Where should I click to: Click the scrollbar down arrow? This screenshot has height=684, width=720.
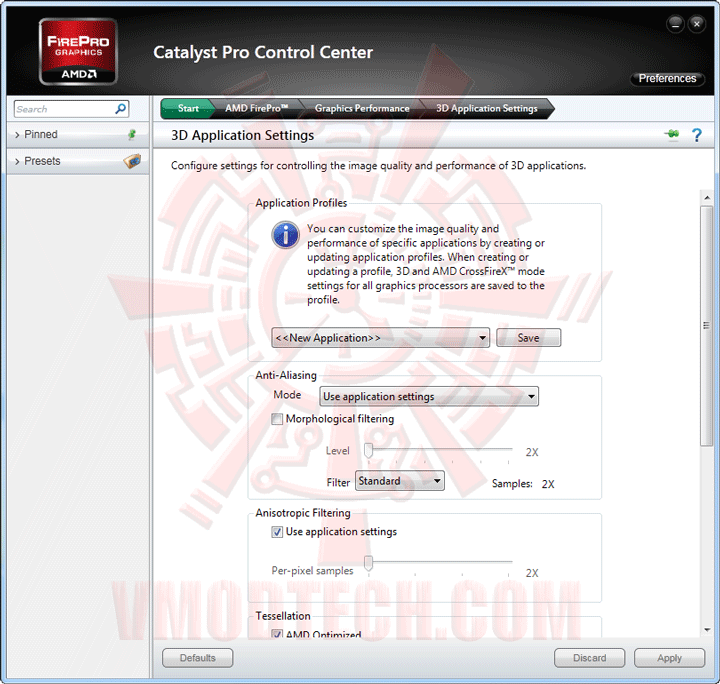coord(707,630)
